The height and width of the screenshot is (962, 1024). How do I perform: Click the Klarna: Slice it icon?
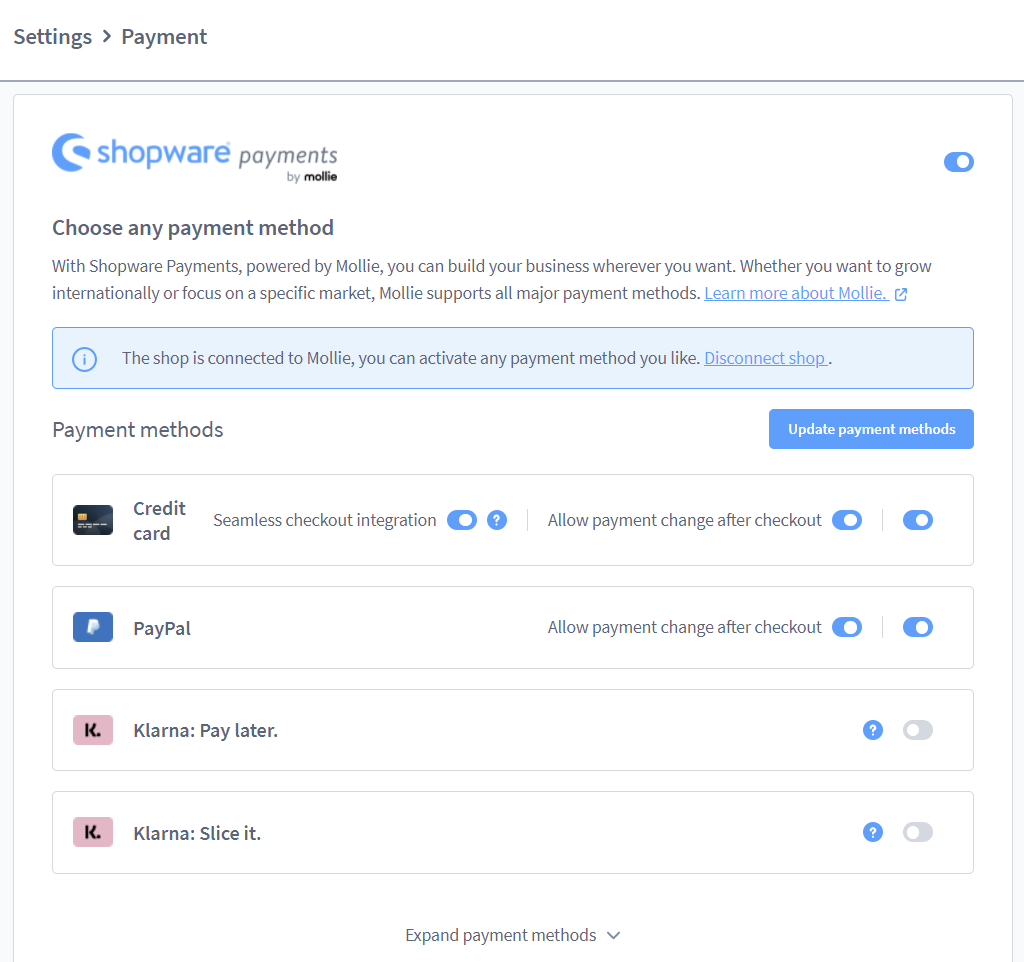92,831
